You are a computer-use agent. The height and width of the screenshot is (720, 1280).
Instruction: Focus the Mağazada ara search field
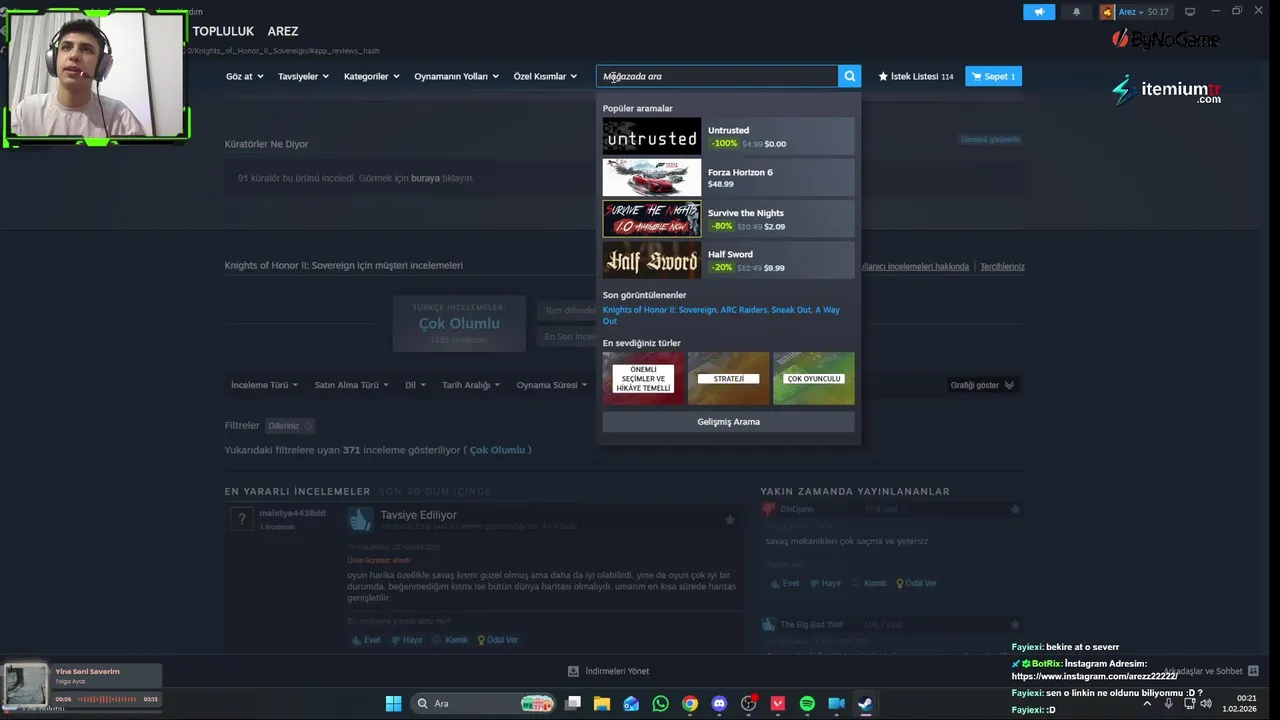pos(717,76)
